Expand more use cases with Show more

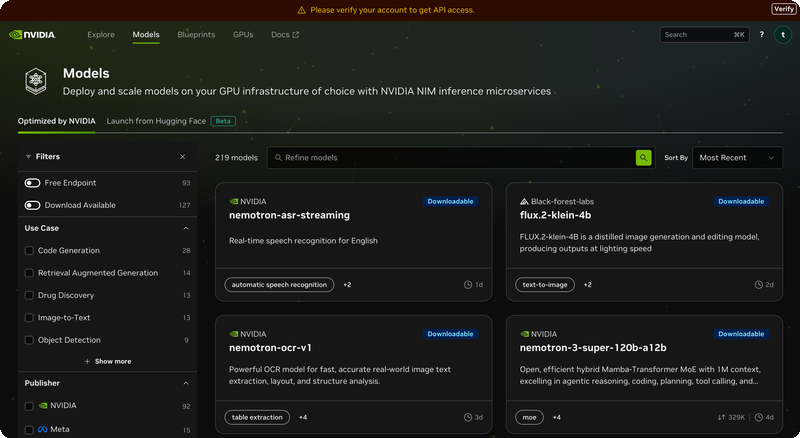click(x=108, y=361)
